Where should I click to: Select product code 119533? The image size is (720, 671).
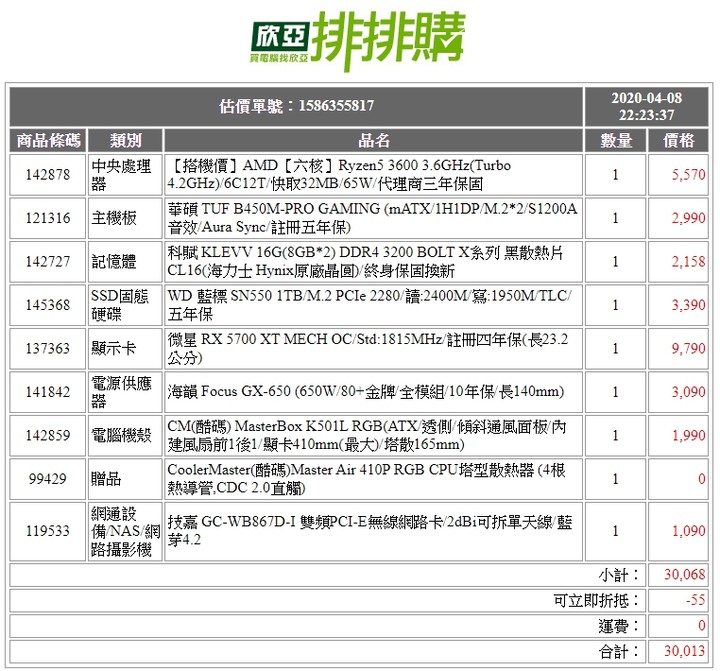pos(48,531)
